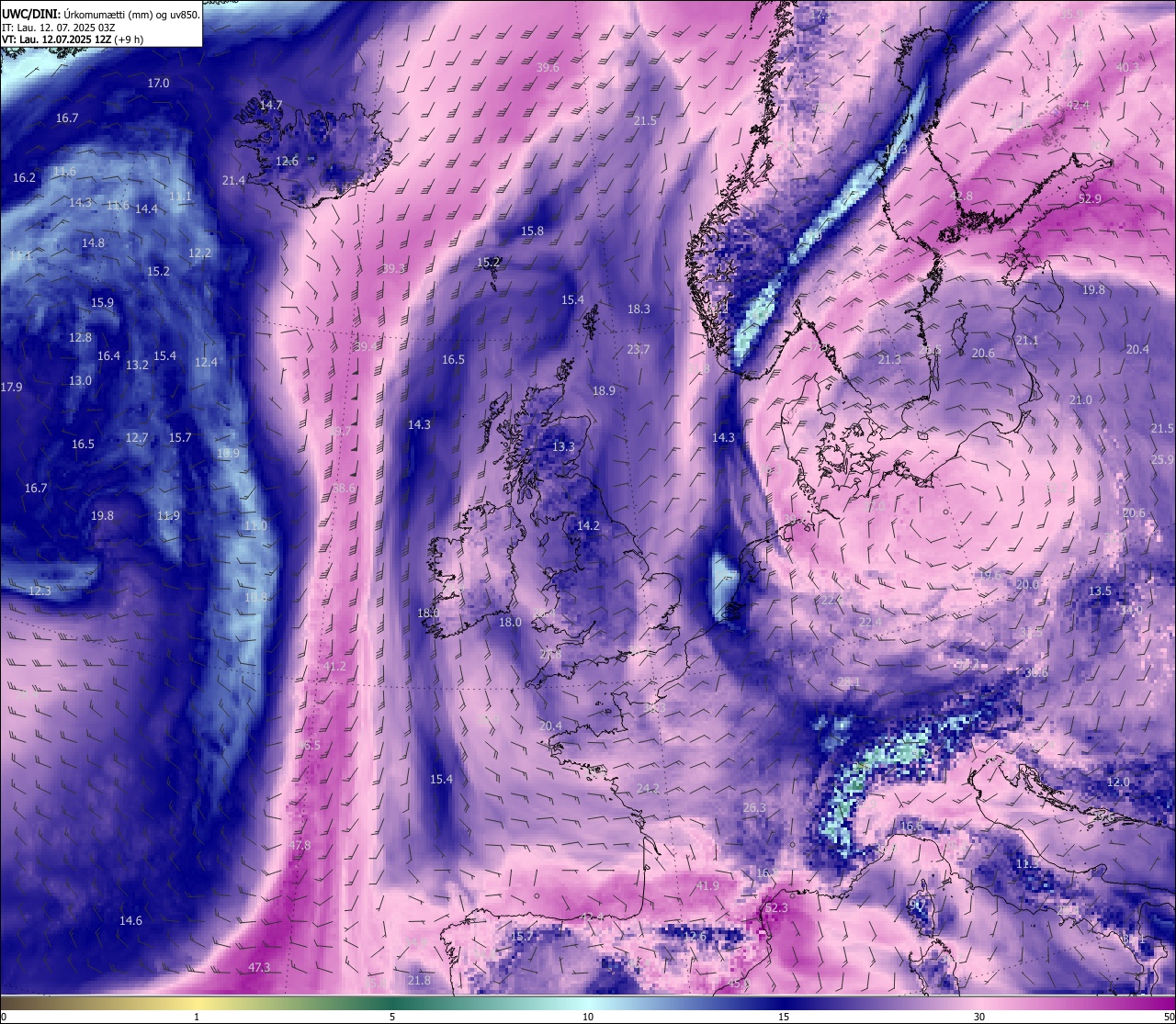Click the 13.2 value in the west Atlantic
This screenshot has width=1176, height=1024.
pos(137,366)
